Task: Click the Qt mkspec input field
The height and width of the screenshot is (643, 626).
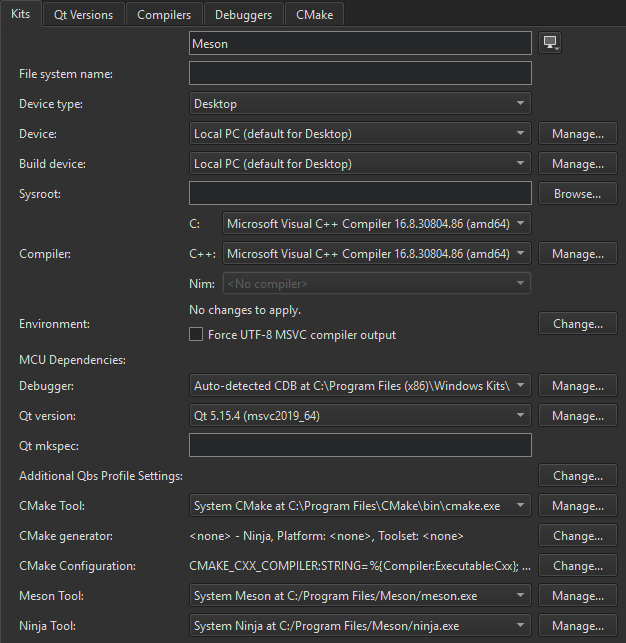Action: pyautogui.click(x=360, y=445)
